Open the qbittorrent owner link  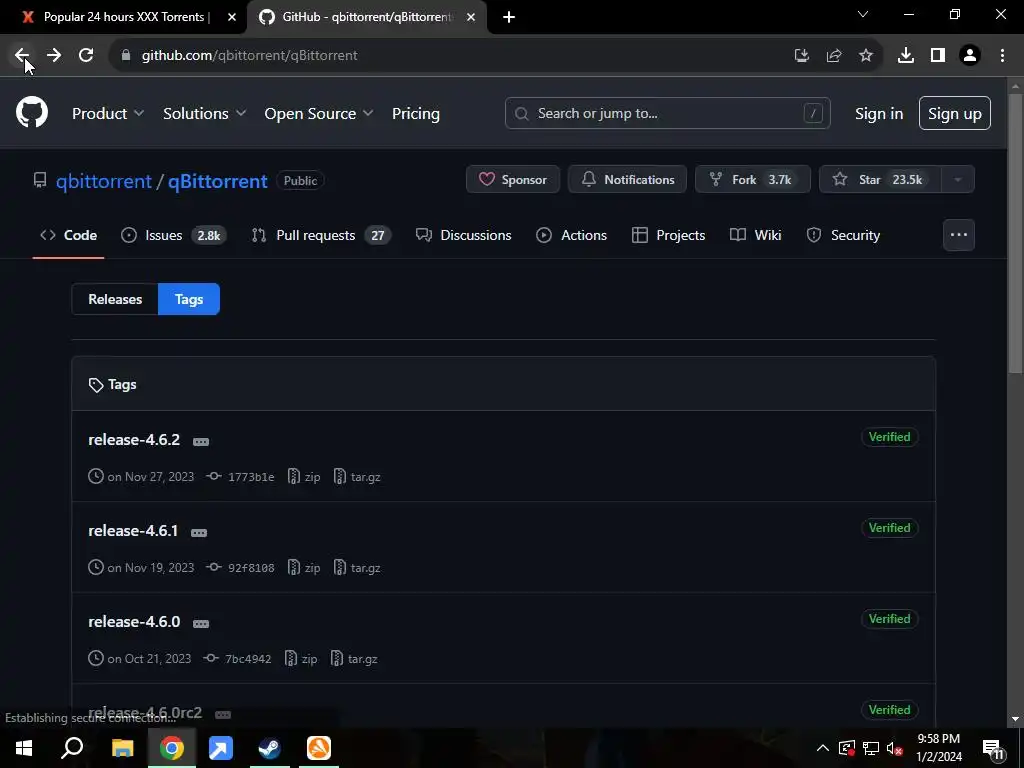pyautogui.click(x=103, y=181)
